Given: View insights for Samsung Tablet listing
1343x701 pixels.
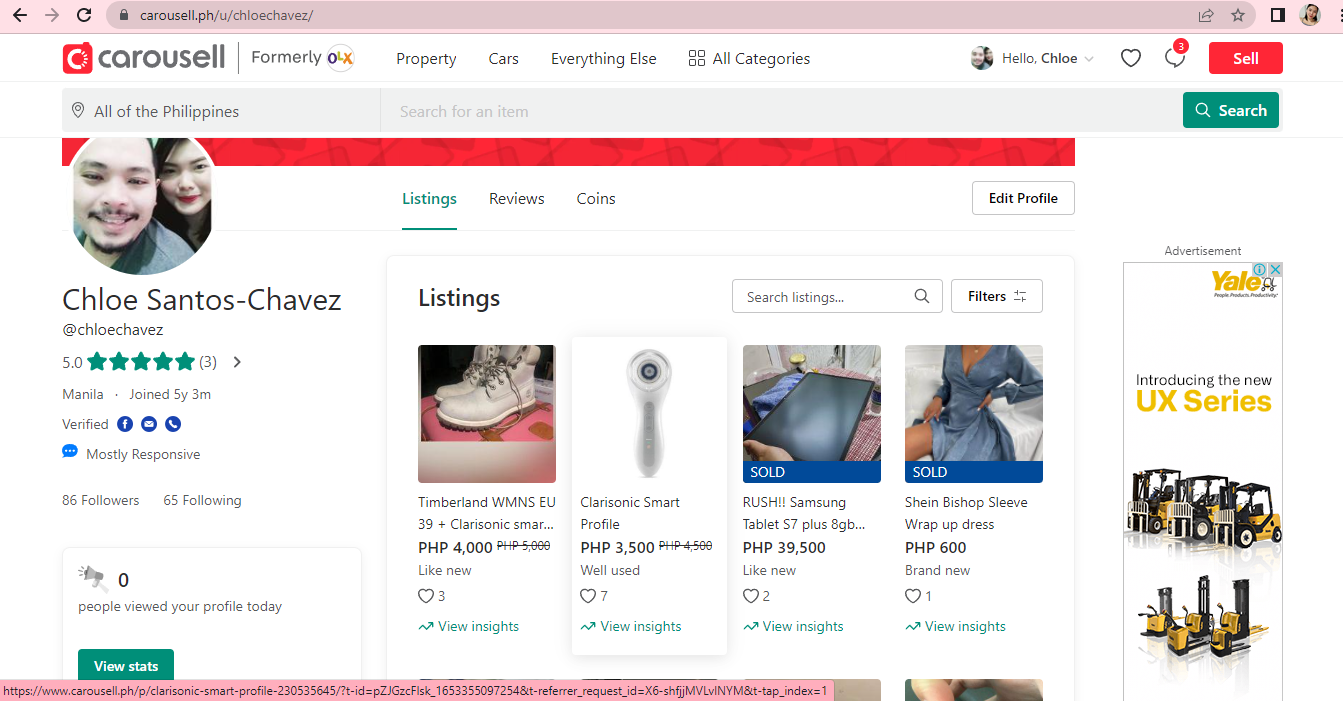Looking at the screenshot, I should point(793,626).
